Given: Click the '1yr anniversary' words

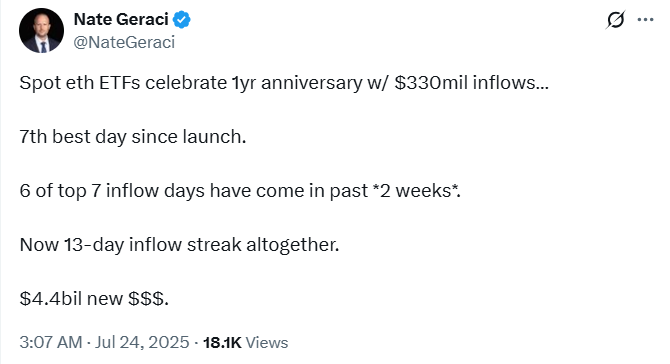Looking at the screenshot, I should [x=297, y=83].
